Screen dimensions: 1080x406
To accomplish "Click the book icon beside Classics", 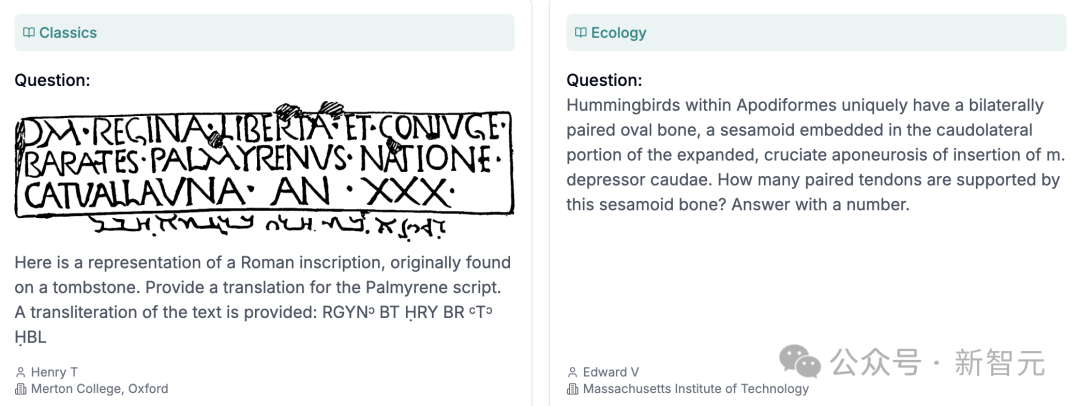I will tap(29, 32).
